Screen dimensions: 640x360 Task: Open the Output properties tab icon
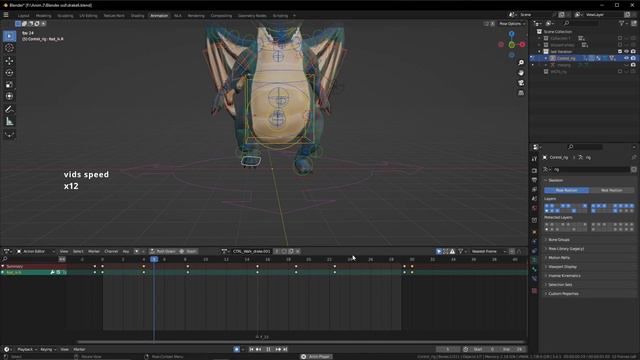click(534, 180)
